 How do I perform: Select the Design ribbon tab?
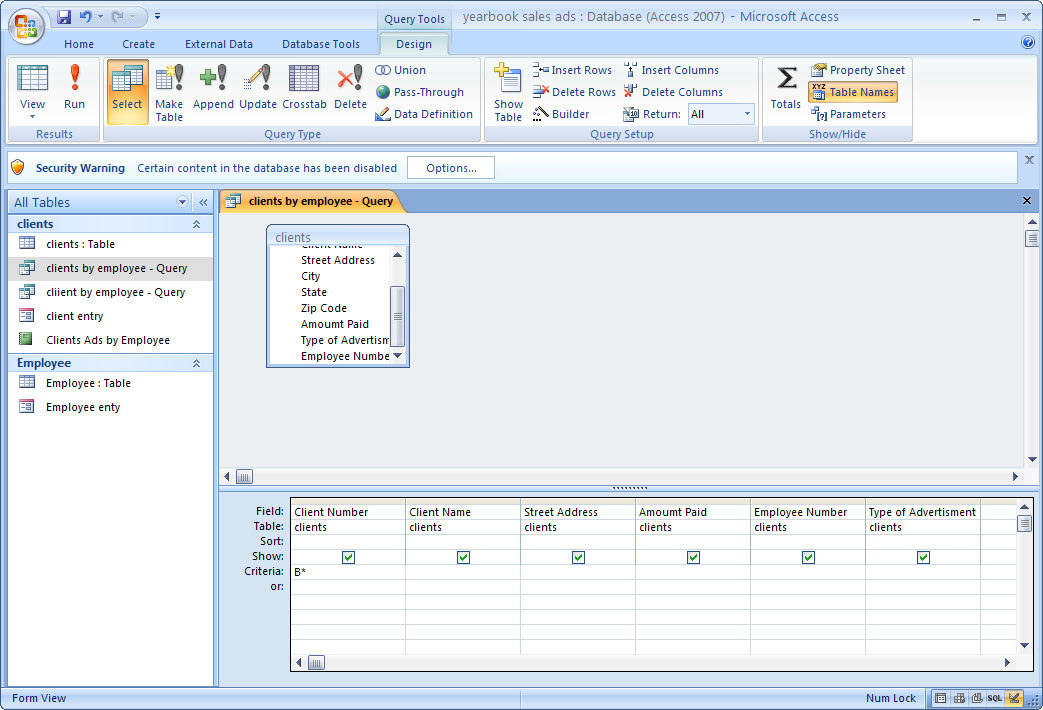[414, 44]
